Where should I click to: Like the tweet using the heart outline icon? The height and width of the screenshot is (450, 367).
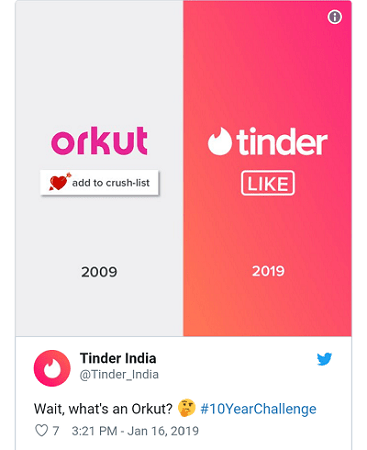[41, 430]
